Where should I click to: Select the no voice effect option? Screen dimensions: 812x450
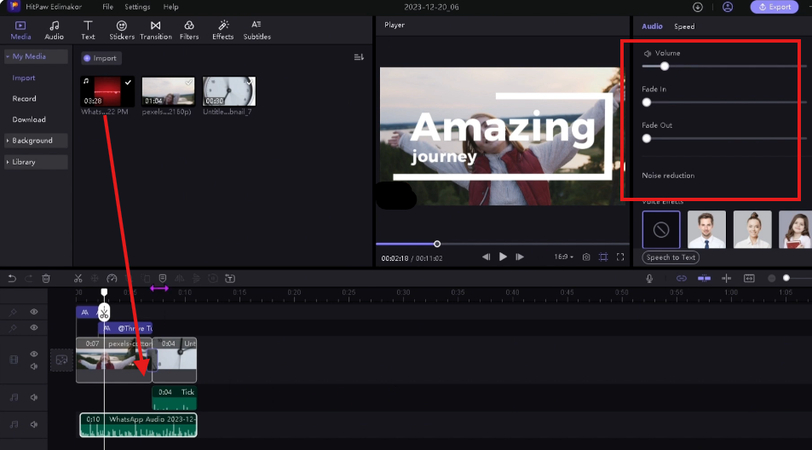(661, 229)
